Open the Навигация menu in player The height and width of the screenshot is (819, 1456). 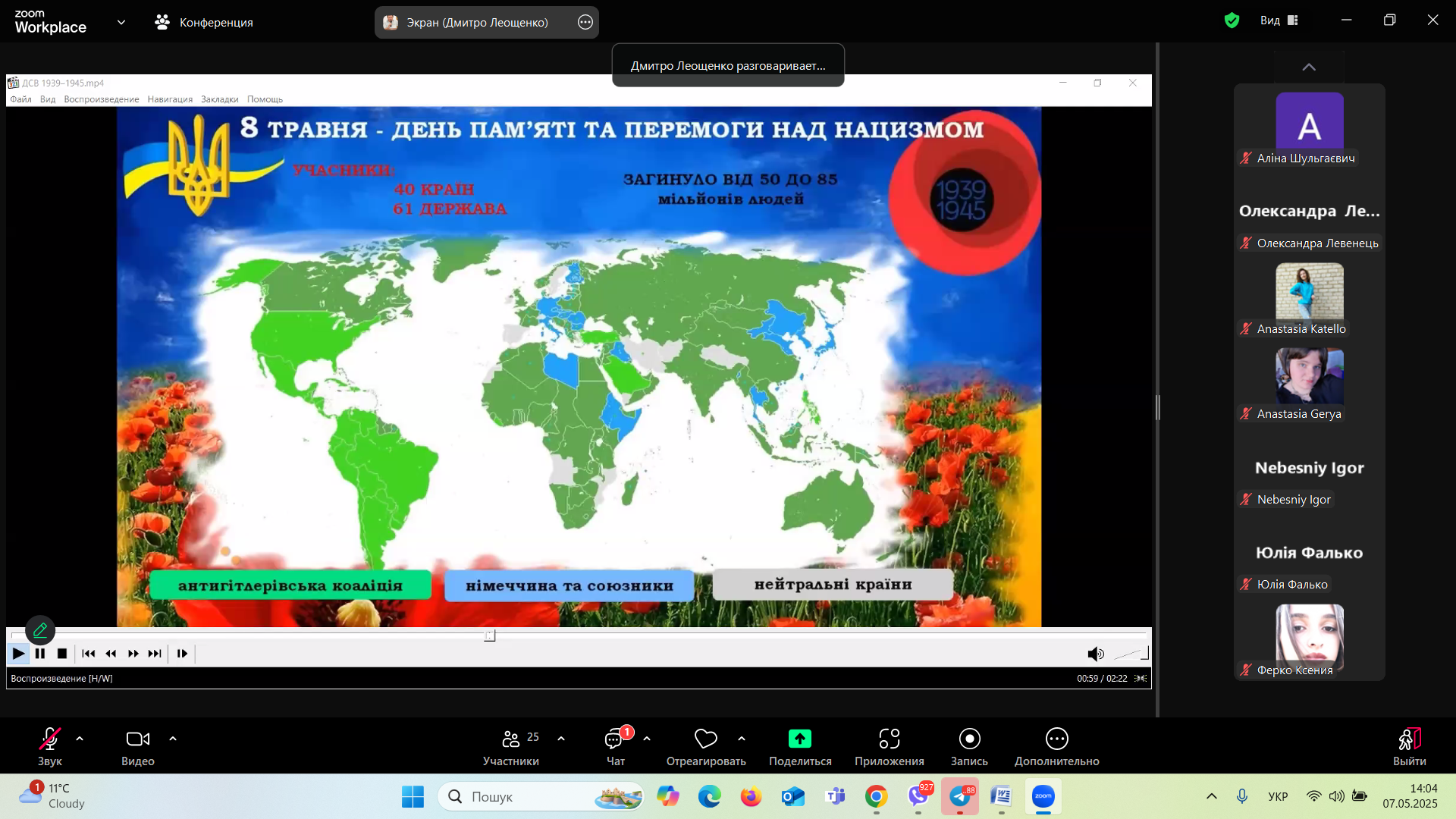click(x=170, y=99)
